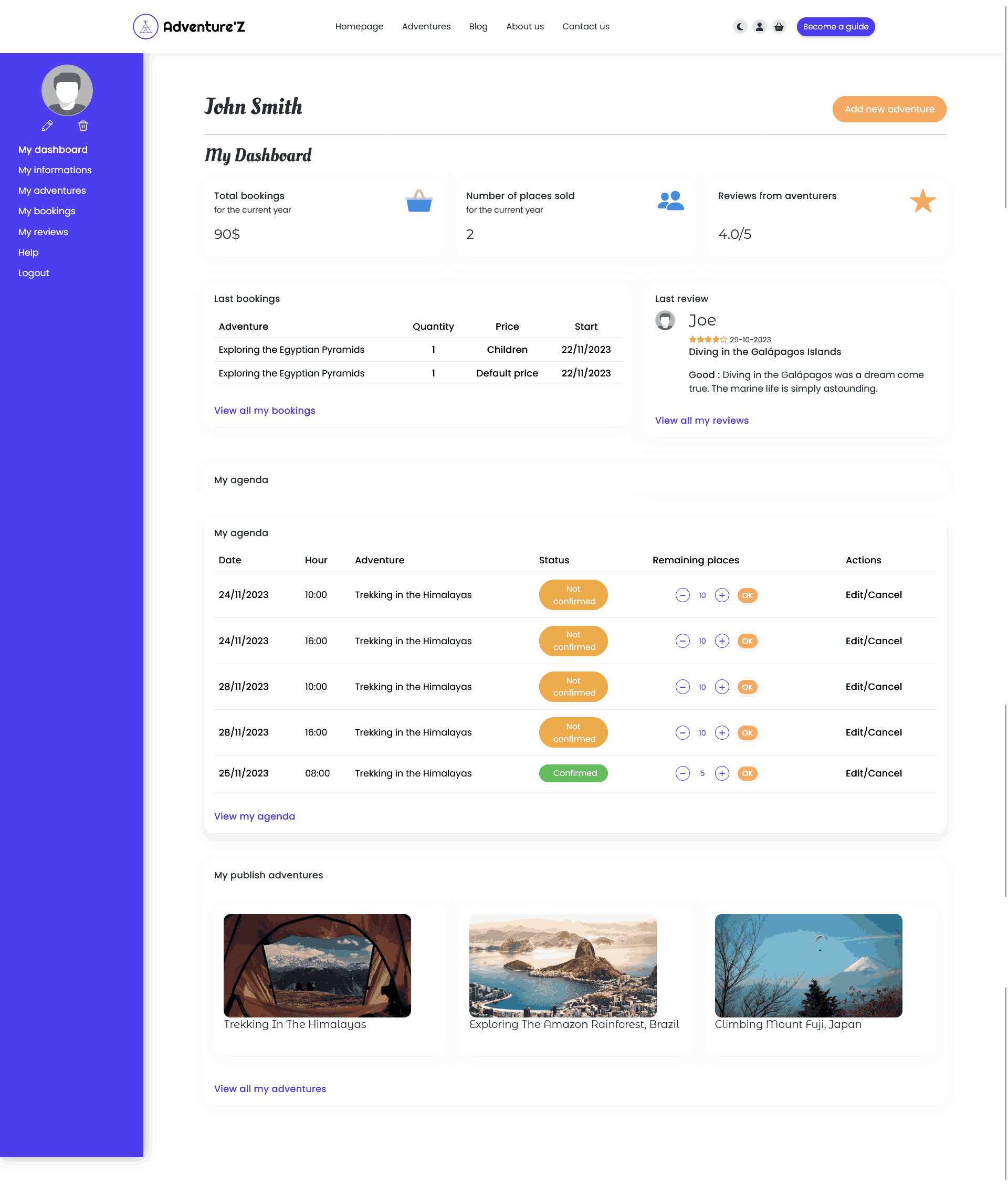Click Edit/Cancel for 24/11/2023 16:00 row
Screen dimensions: 1008x1186
point(873,641)
